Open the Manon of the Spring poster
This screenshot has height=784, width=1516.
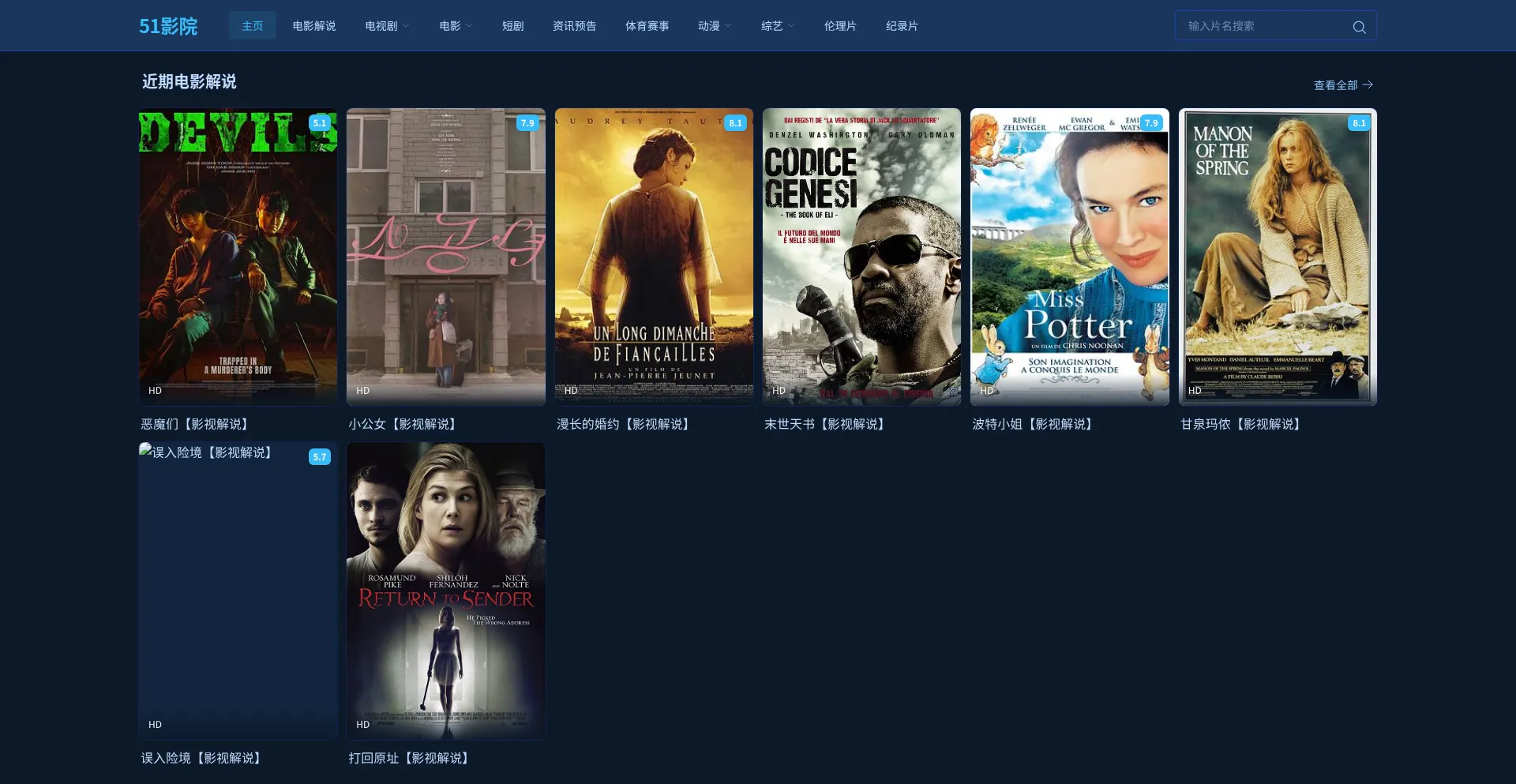(1278, 257)
